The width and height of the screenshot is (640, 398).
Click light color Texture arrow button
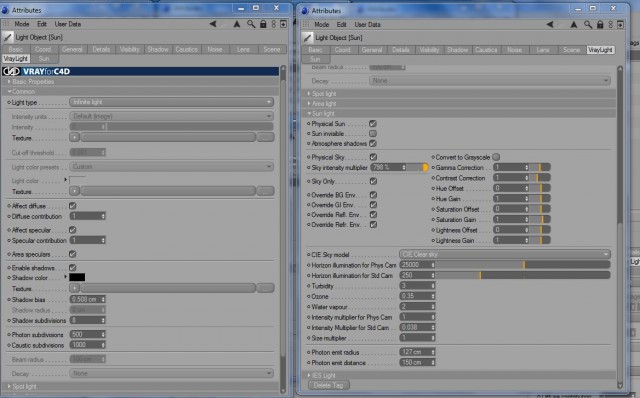(74, 191)
